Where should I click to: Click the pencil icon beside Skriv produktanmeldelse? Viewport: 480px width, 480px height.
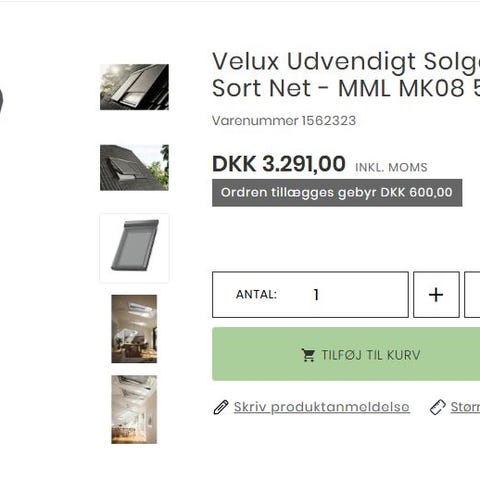click(221, 407)
